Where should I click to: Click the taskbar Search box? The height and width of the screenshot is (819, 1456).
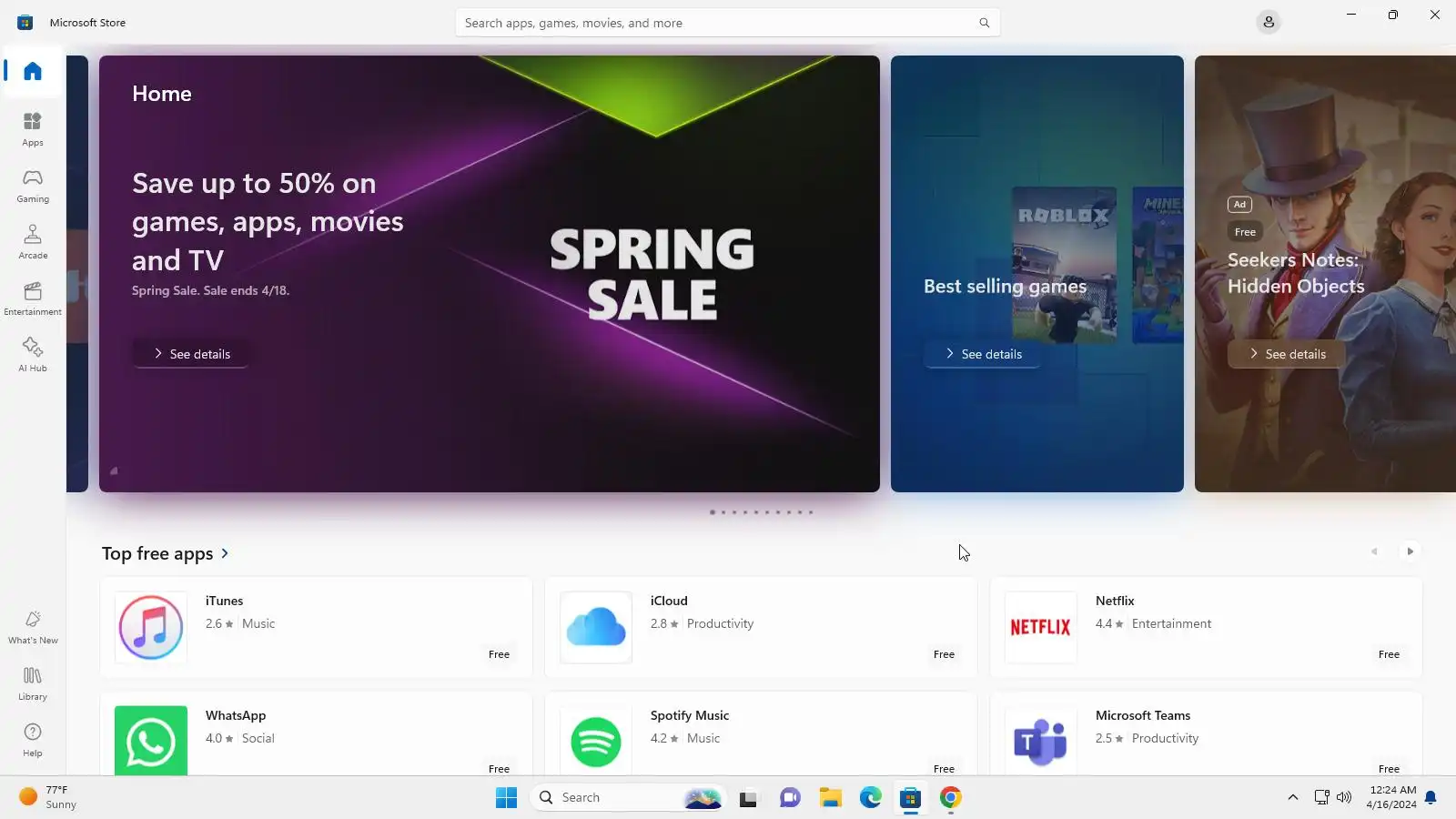point(628,798)
